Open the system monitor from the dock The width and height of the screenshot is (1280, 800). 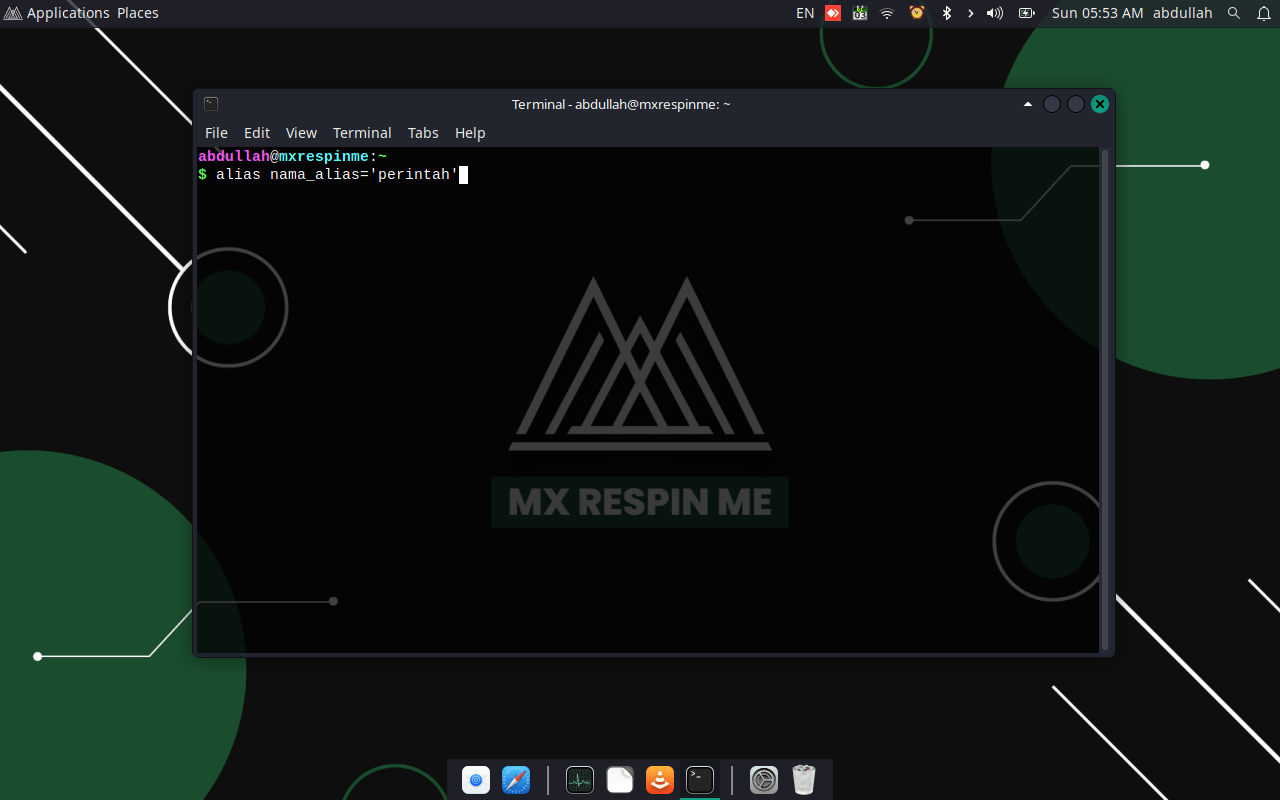580,780
